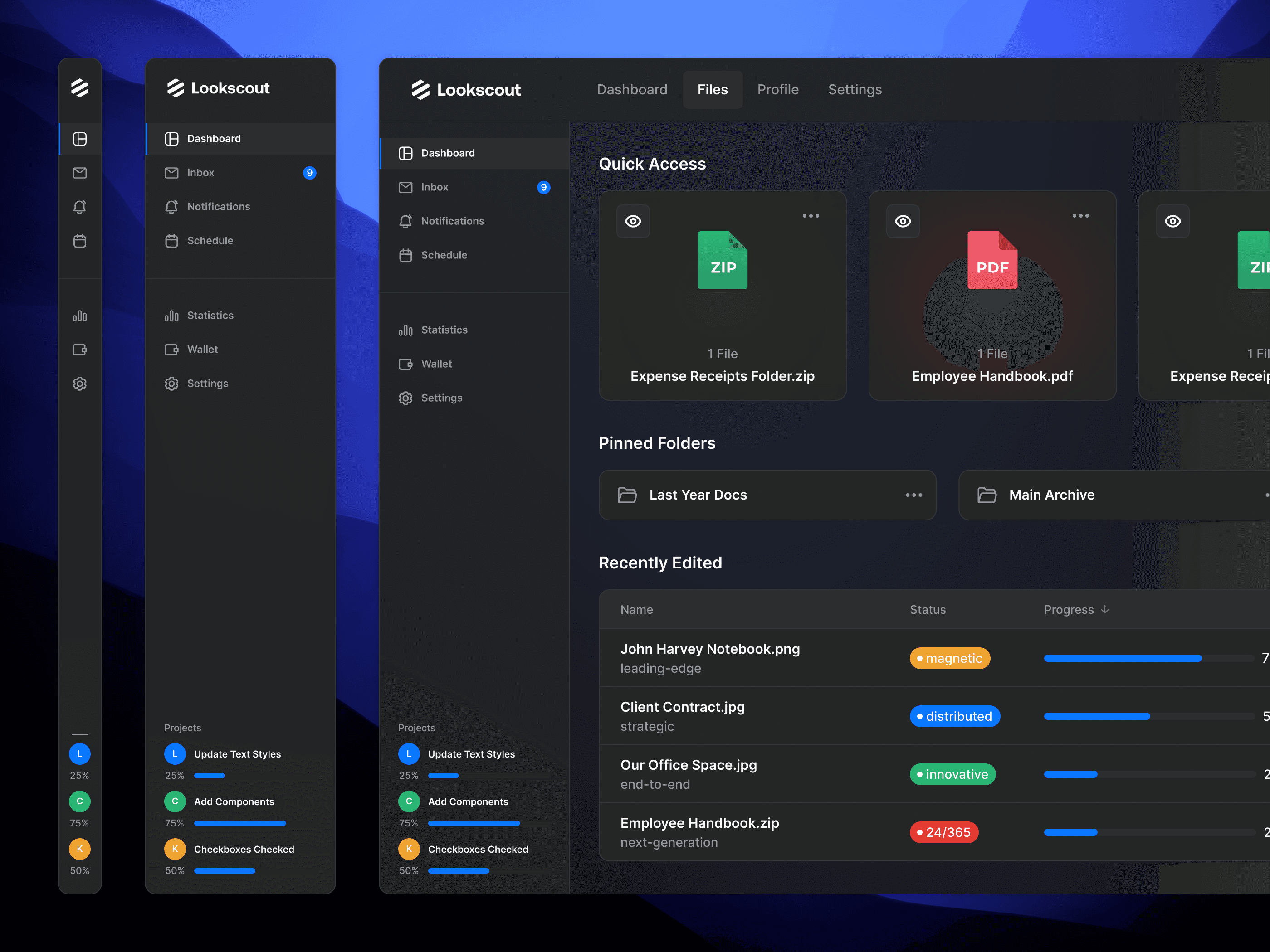Screen dimensions: 1270x952
Task: Click the envelope icon in the narrow sidebar
Action: pyautogui.click(x=80, y=173)
